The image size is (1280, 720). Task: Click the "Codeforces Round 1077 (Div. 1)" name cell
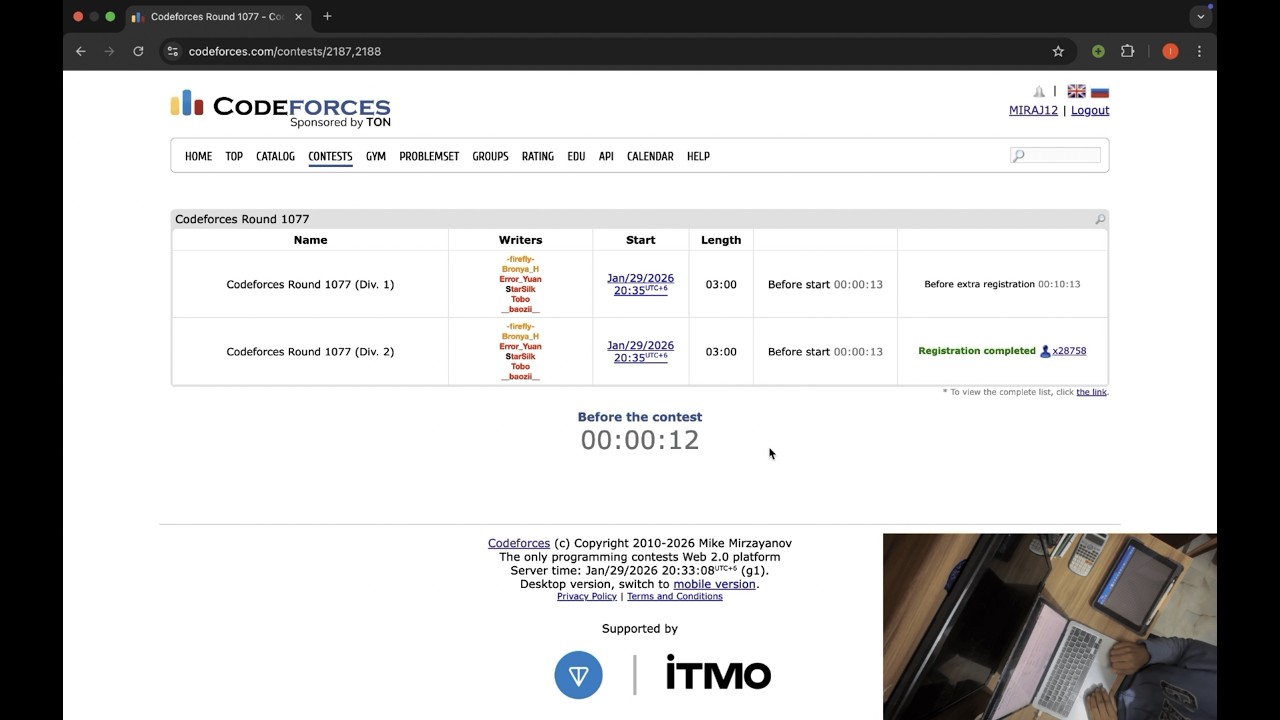pos(310,284)
